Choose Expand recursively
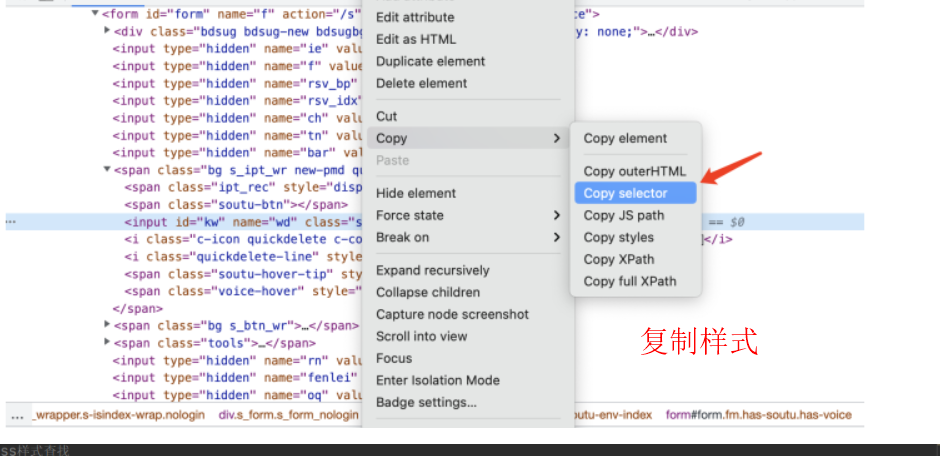Image resolution: width=940 pixels, height=456 pixels. [432, 270]
